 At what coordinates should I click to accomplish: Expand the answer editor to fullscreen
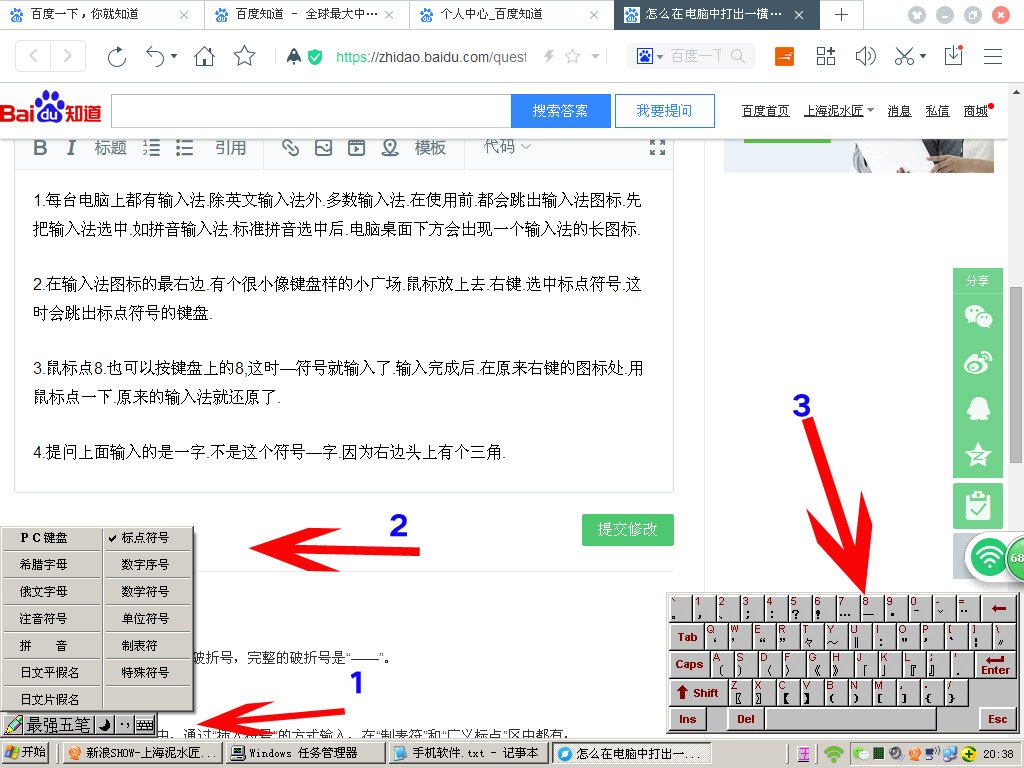(658, 147)
